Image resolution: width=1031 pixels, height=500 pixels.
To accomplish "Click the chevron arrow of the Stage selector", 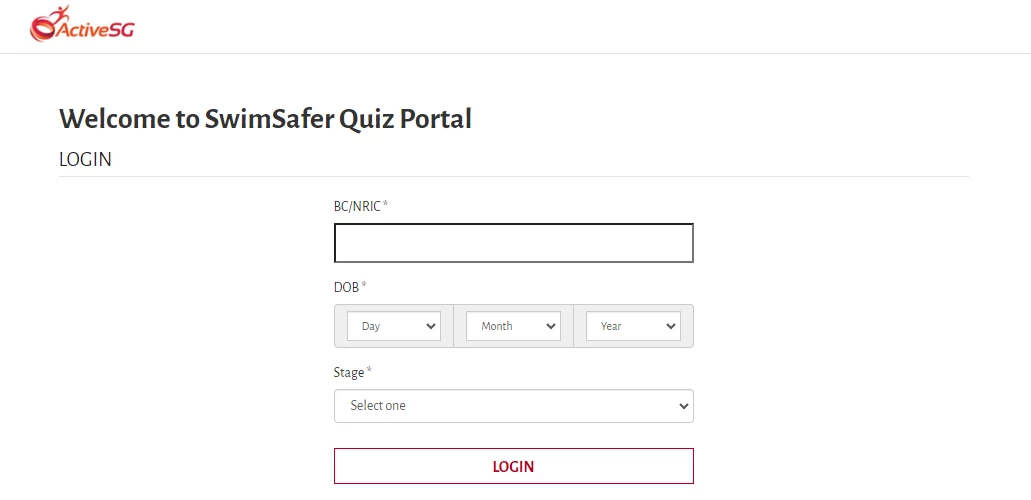I will [x=684, y=406].
